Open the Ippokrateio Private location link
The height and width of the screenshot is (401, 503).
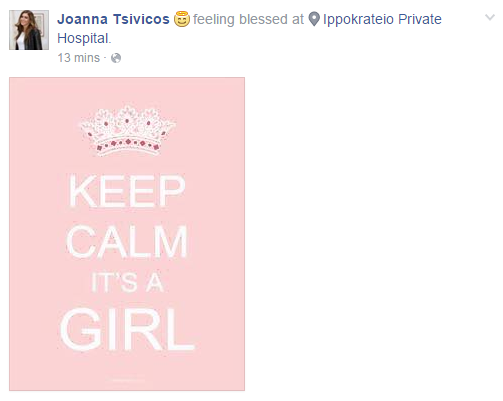(382, 19)
